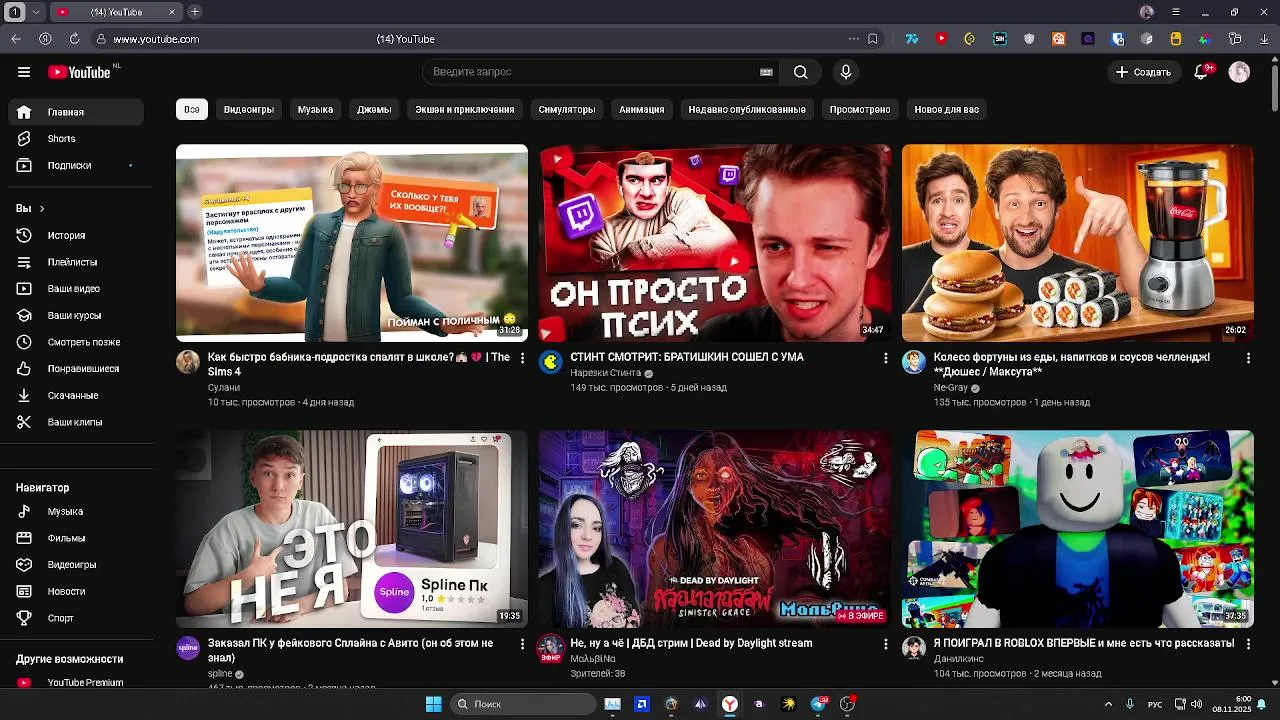Viewport: 1280px width, 720px height.
Task: Select the Недавно опубликованные chip
Action: tap(747, 109)
